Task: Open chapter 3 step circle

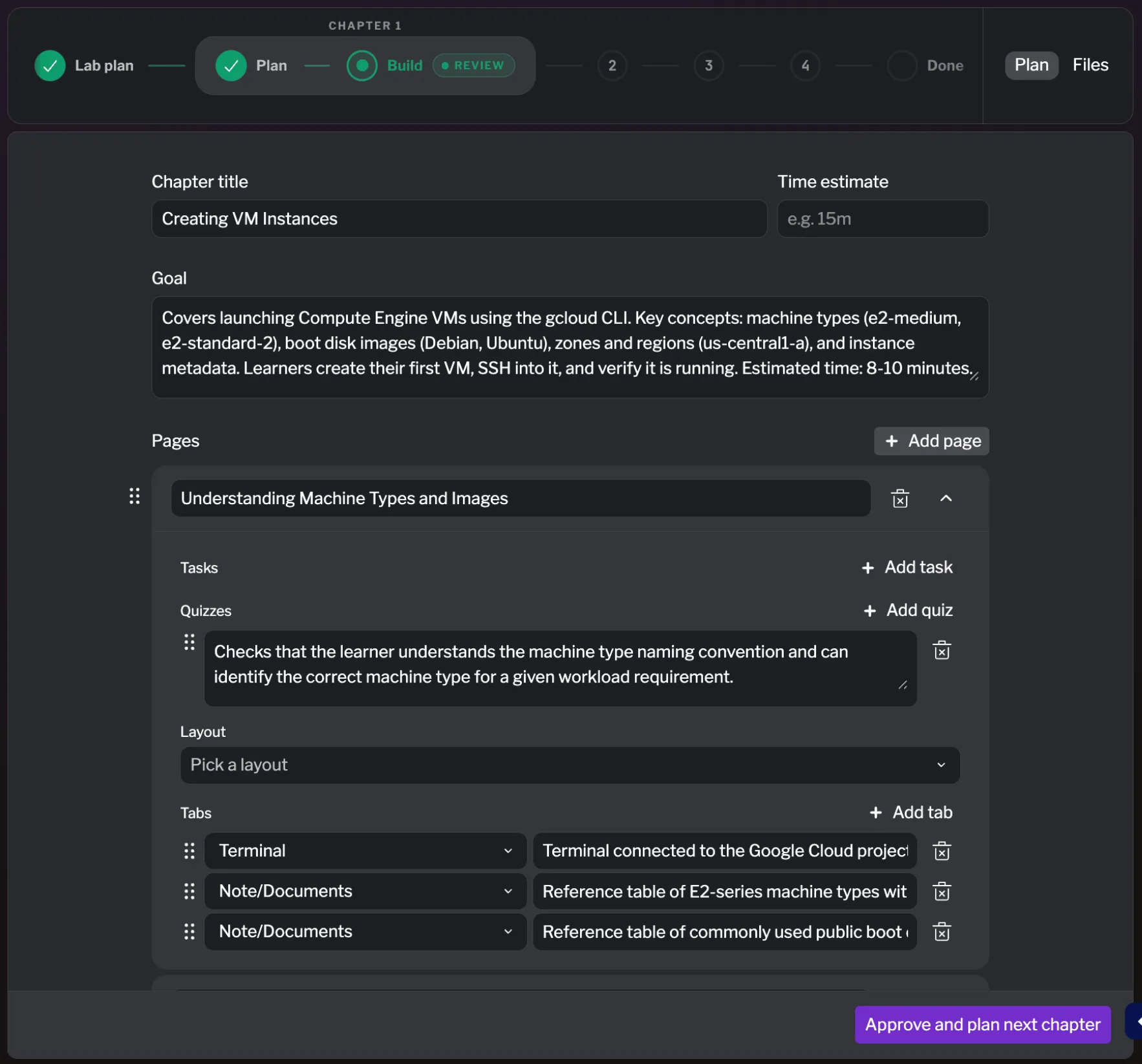Action: [709, 65]
